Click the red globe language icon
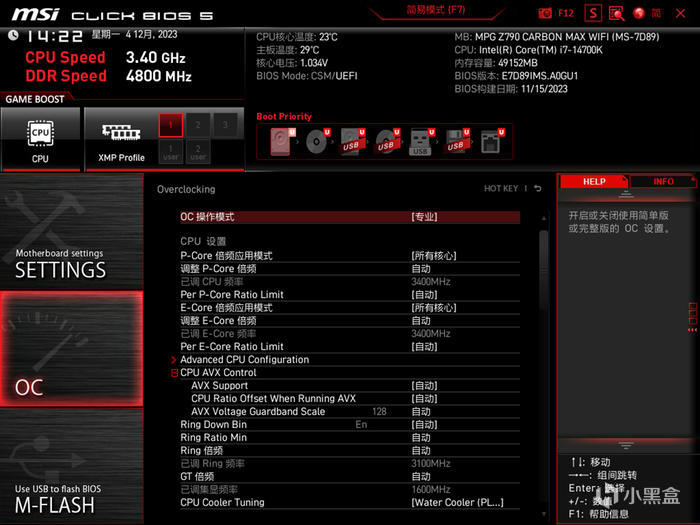The image size is (700, 525). coord(639,13)
